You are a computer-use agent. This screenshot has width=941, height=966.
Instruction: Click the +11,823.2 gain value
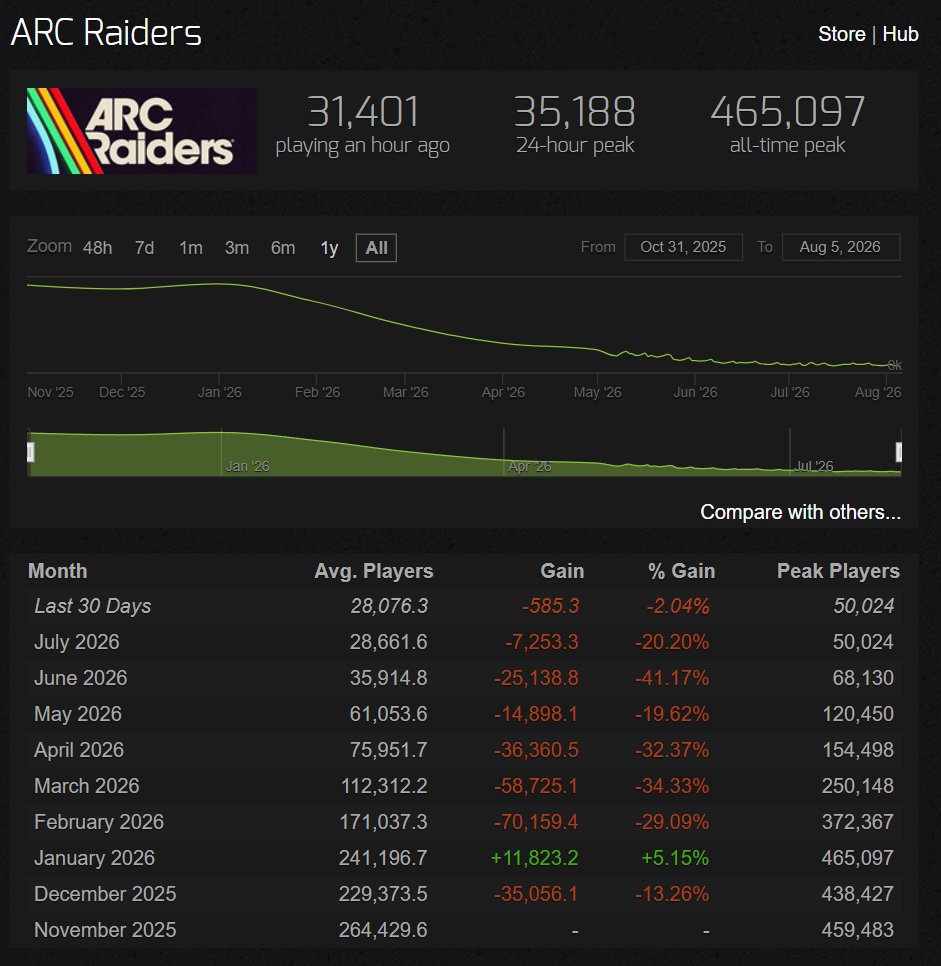[534, 858]
